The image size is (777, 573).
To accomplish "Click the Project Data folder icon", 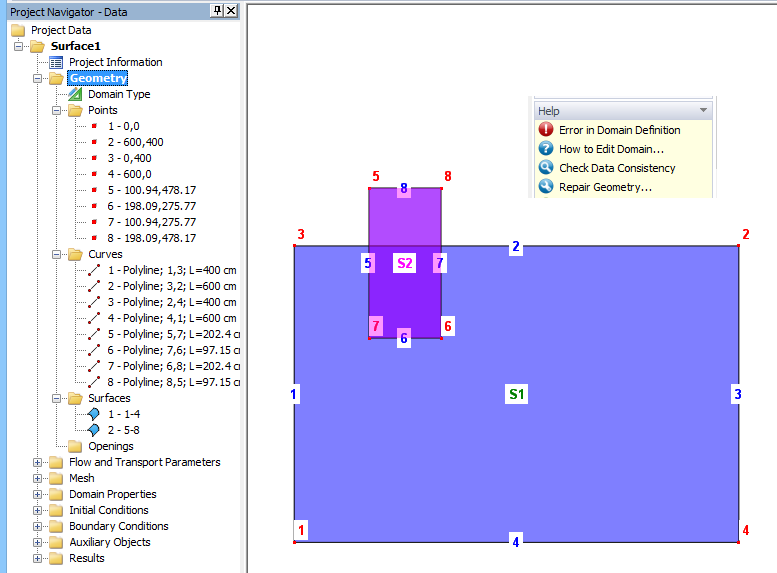I will [x=18, y=30].
